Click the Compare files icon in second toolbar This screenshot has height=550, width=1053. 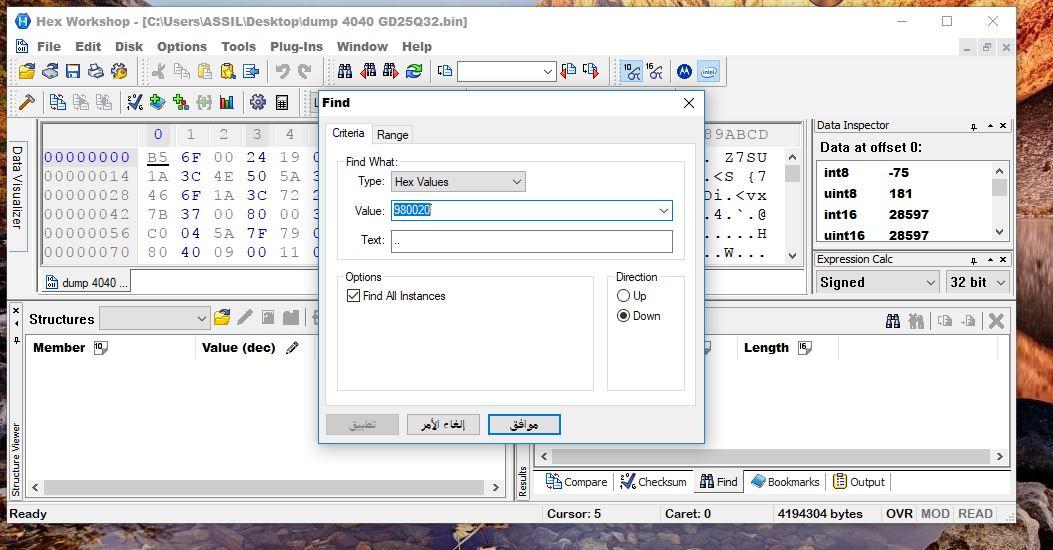tap(58, 102)
